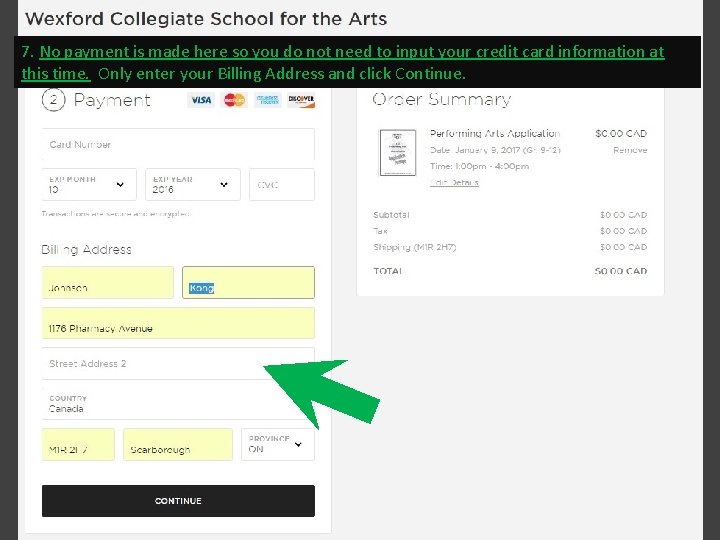Screen dimensions: 720x540
Task: Click the Card Number field
Action: tap(178, 145)
